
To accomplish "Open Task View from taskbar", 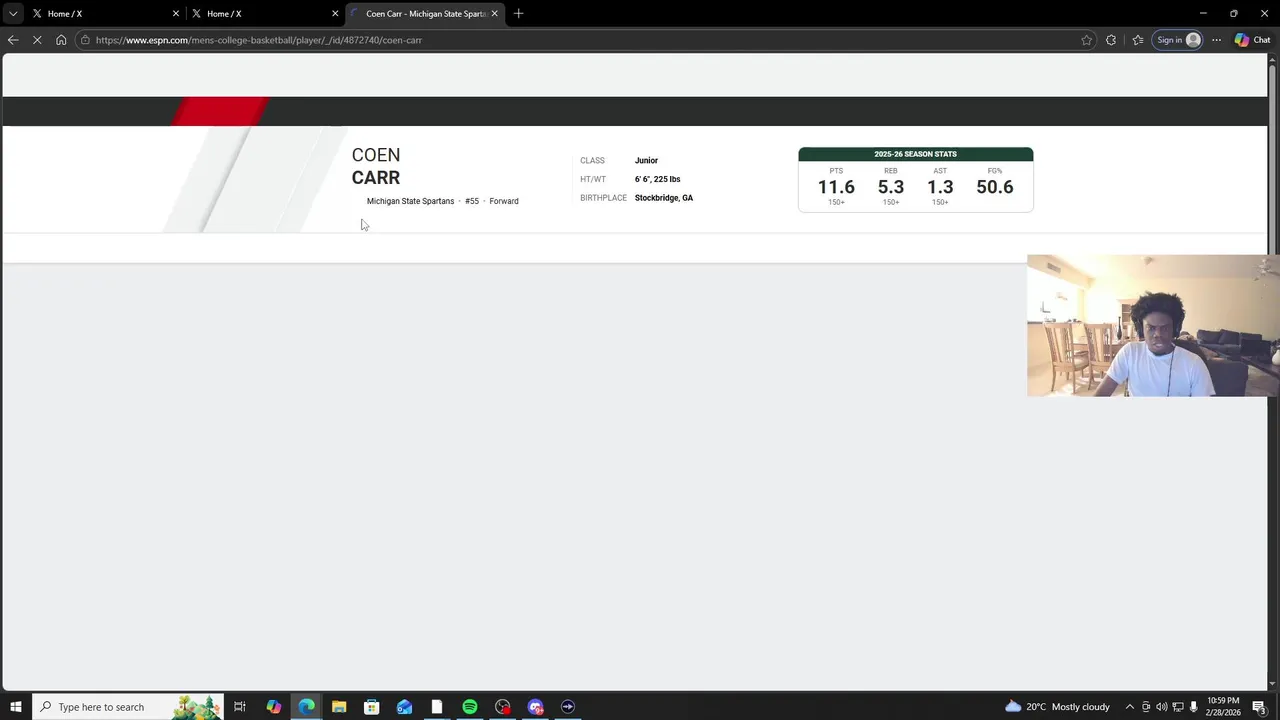I will click(x=240, y=707).
